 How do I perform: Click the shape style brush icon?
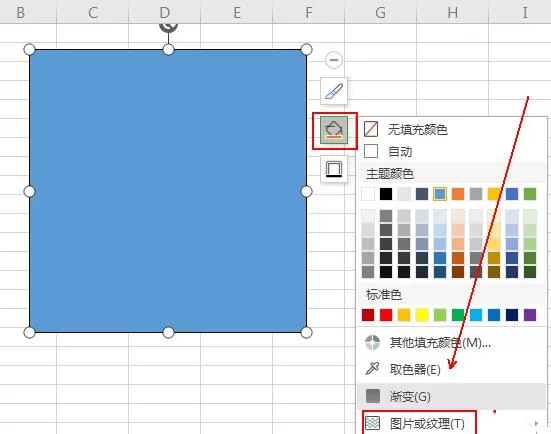[334, 91]
